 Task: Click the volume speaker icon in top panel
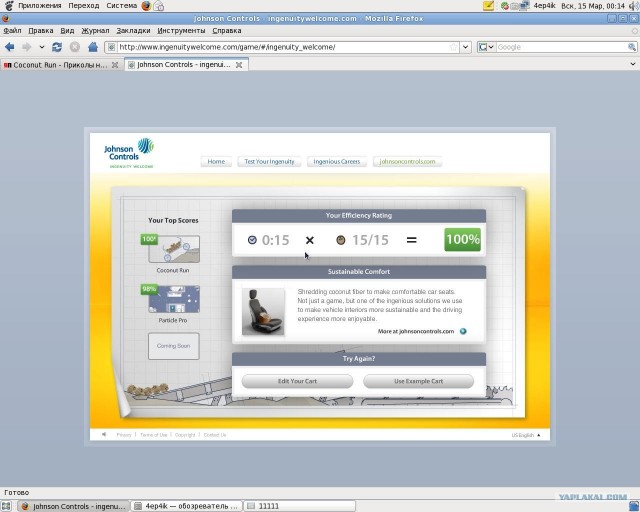(x=634, y=6)
